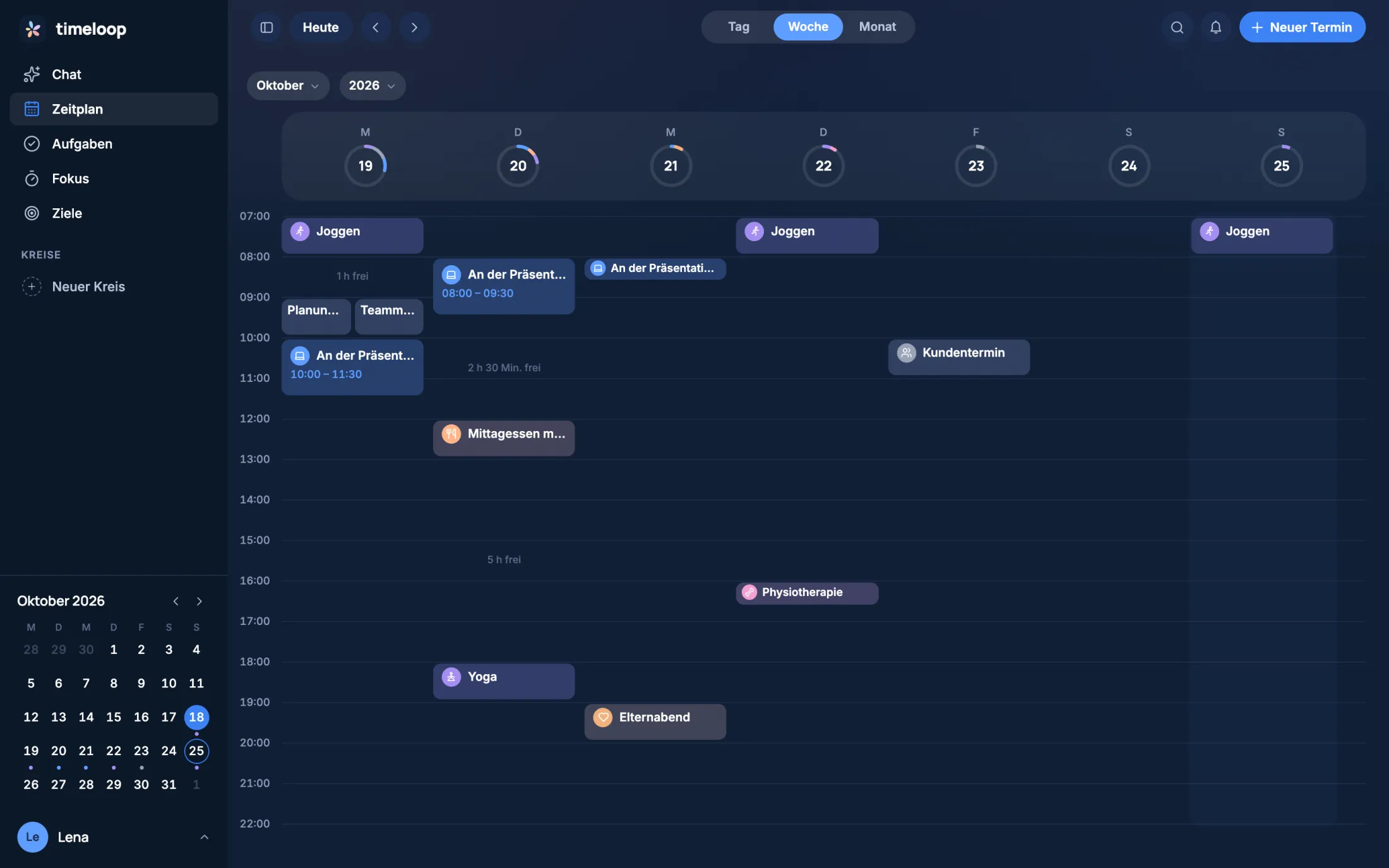
Task: Click the timeloop logo icon
Action: pos(33,29)
